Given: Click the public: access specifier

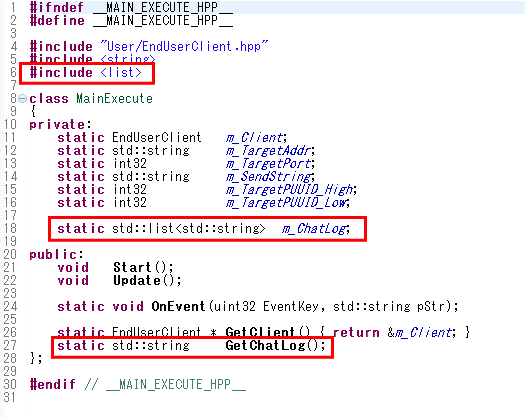Looking at the screenshot, I should (x=56, y=255).
